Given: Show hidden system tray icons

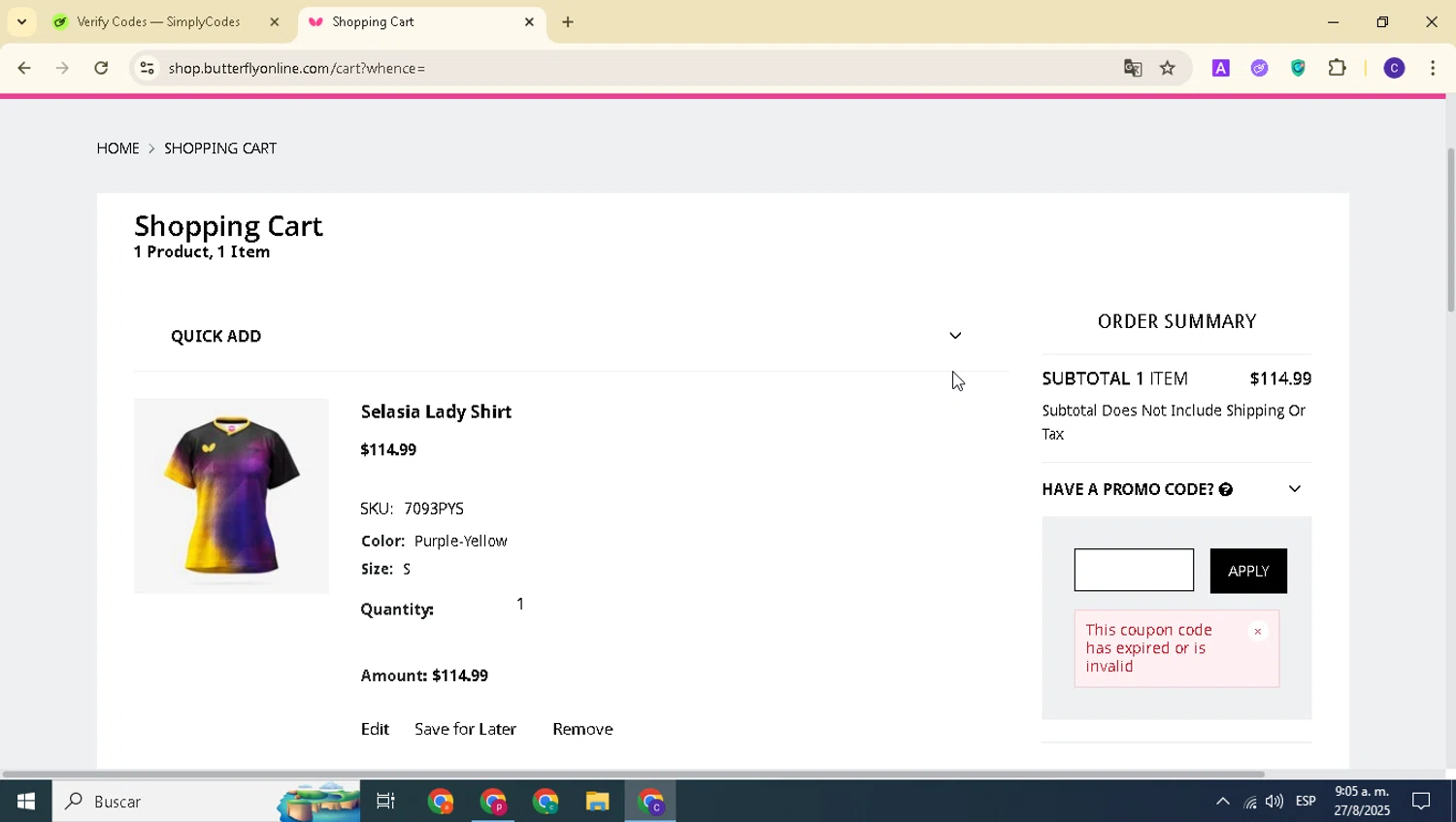Looking at the screenshot, I should (x=1223, y=802).
